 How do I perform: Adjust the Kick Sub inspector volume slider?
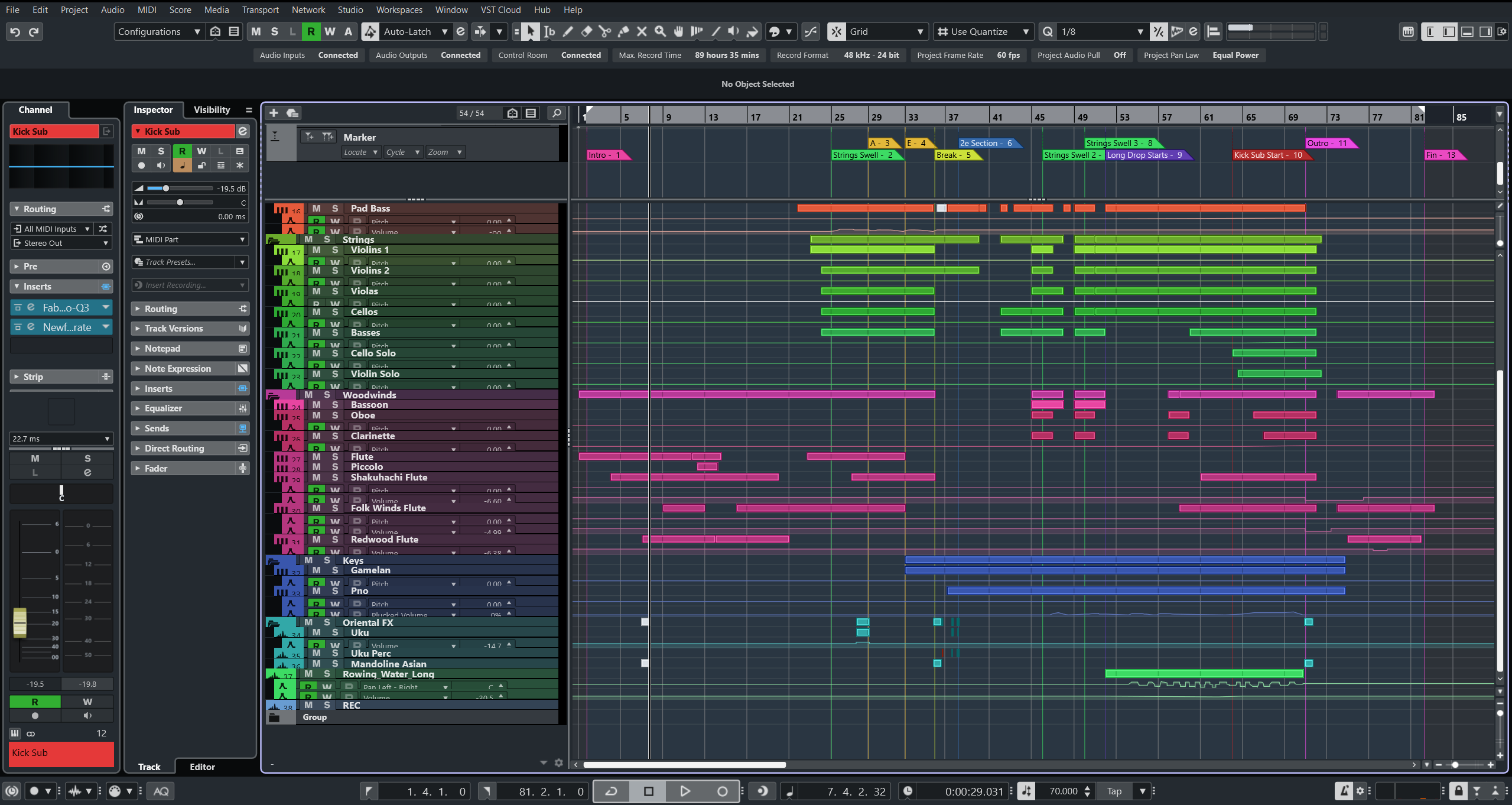coord(180,189)
